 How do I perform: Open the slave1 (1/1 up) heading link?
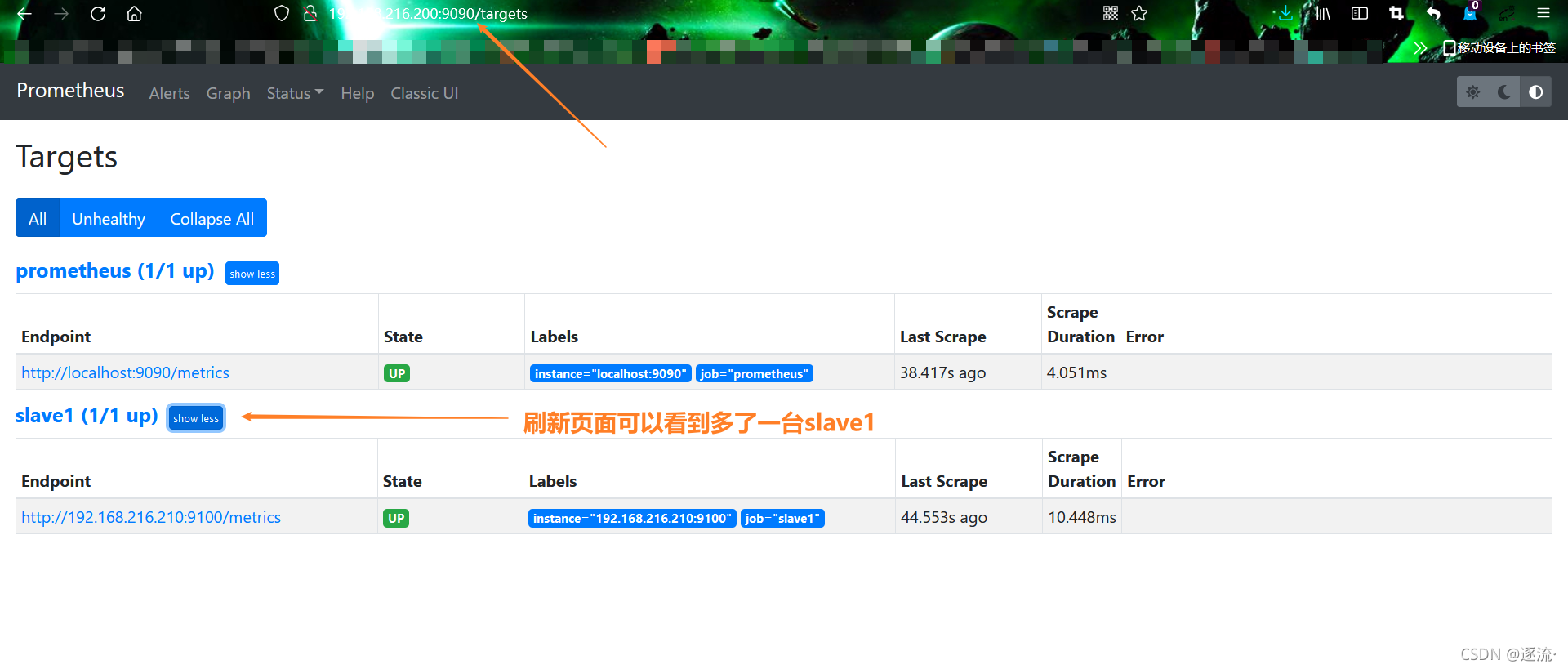(x=87, y=416)
